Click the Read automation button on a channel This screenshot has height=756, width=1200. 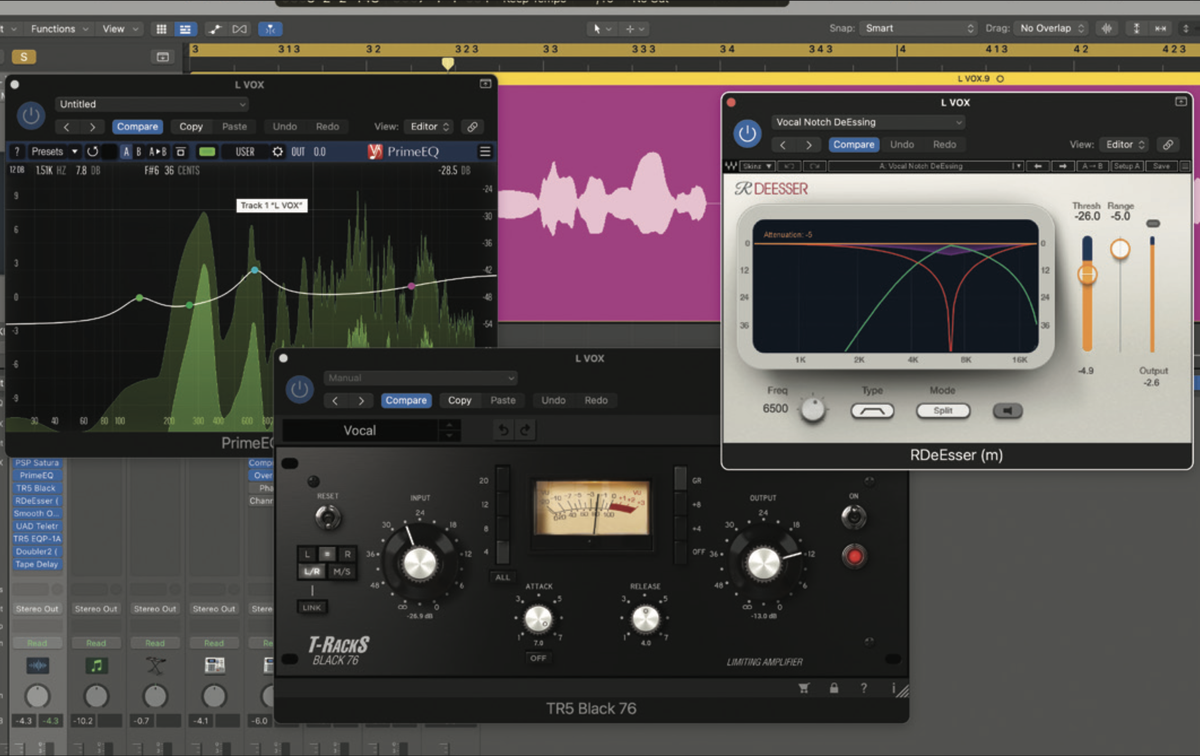click(x=37, y=642)
